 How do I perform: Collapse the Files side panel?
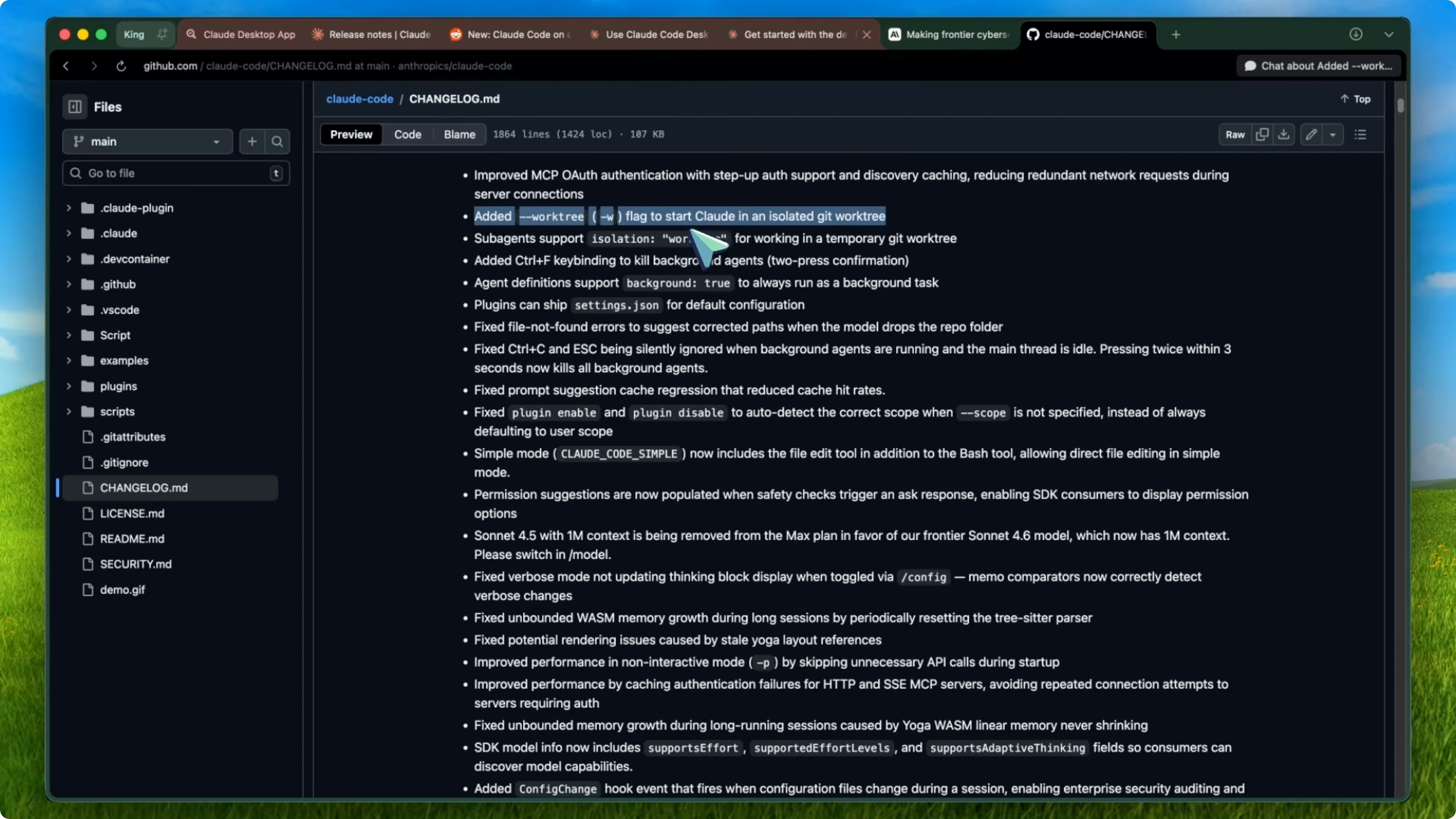pos(74,106)
